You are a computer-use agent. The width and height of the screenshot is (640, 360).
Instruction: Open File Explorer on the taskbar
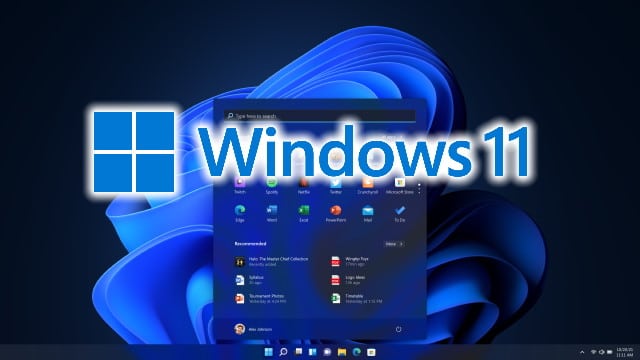[342, 352]
